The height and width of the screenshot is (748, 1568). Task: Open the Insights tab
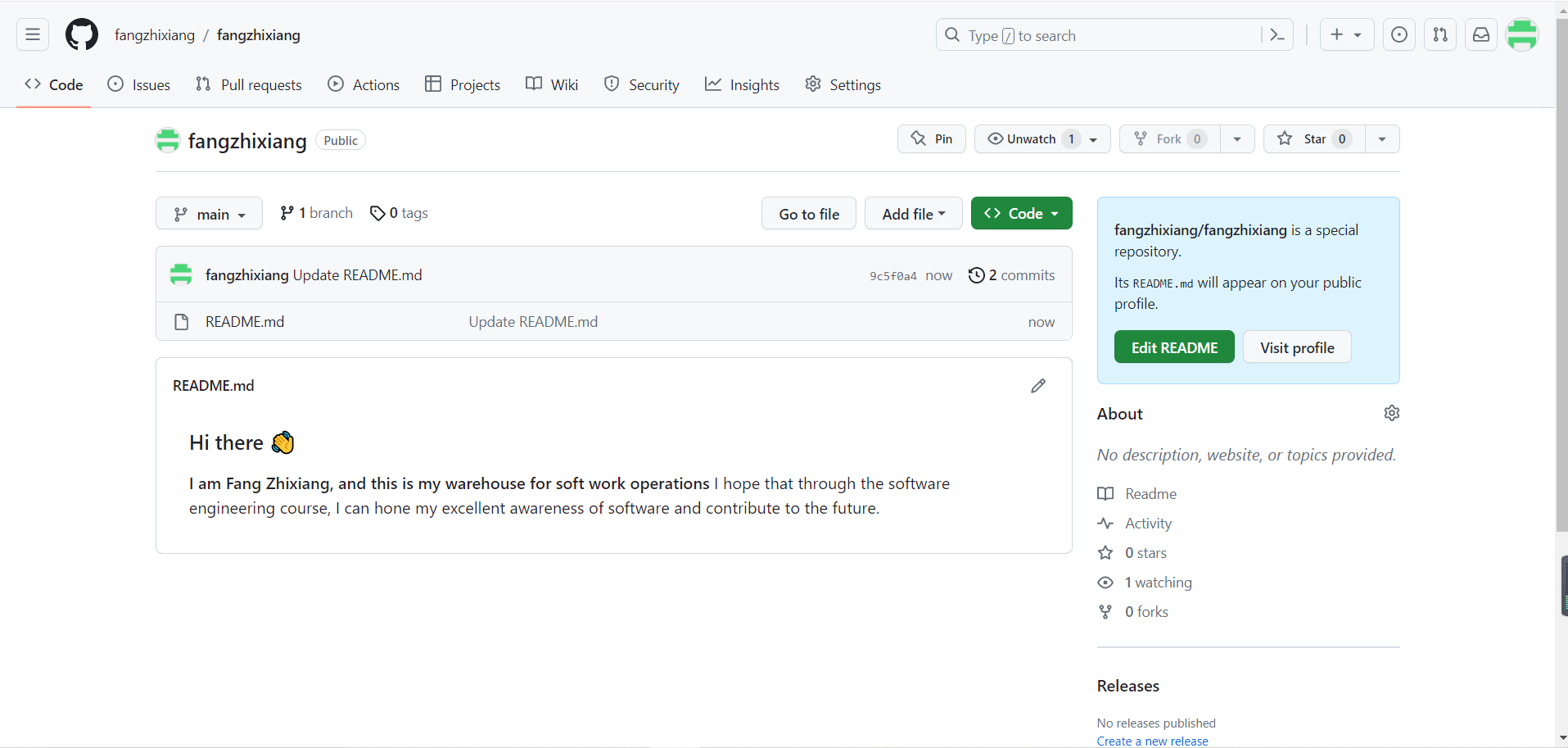(x=742, y=84)
